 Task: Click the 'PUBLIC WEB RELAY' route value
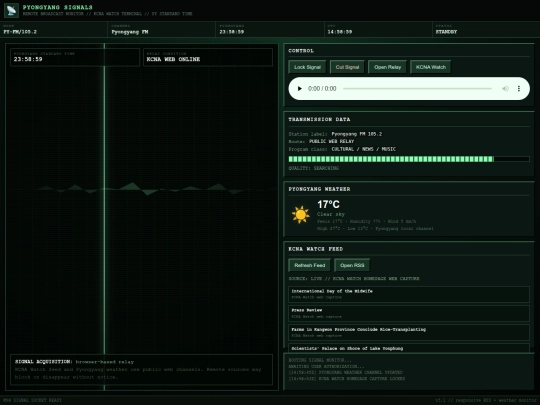[x=331, y=142]
